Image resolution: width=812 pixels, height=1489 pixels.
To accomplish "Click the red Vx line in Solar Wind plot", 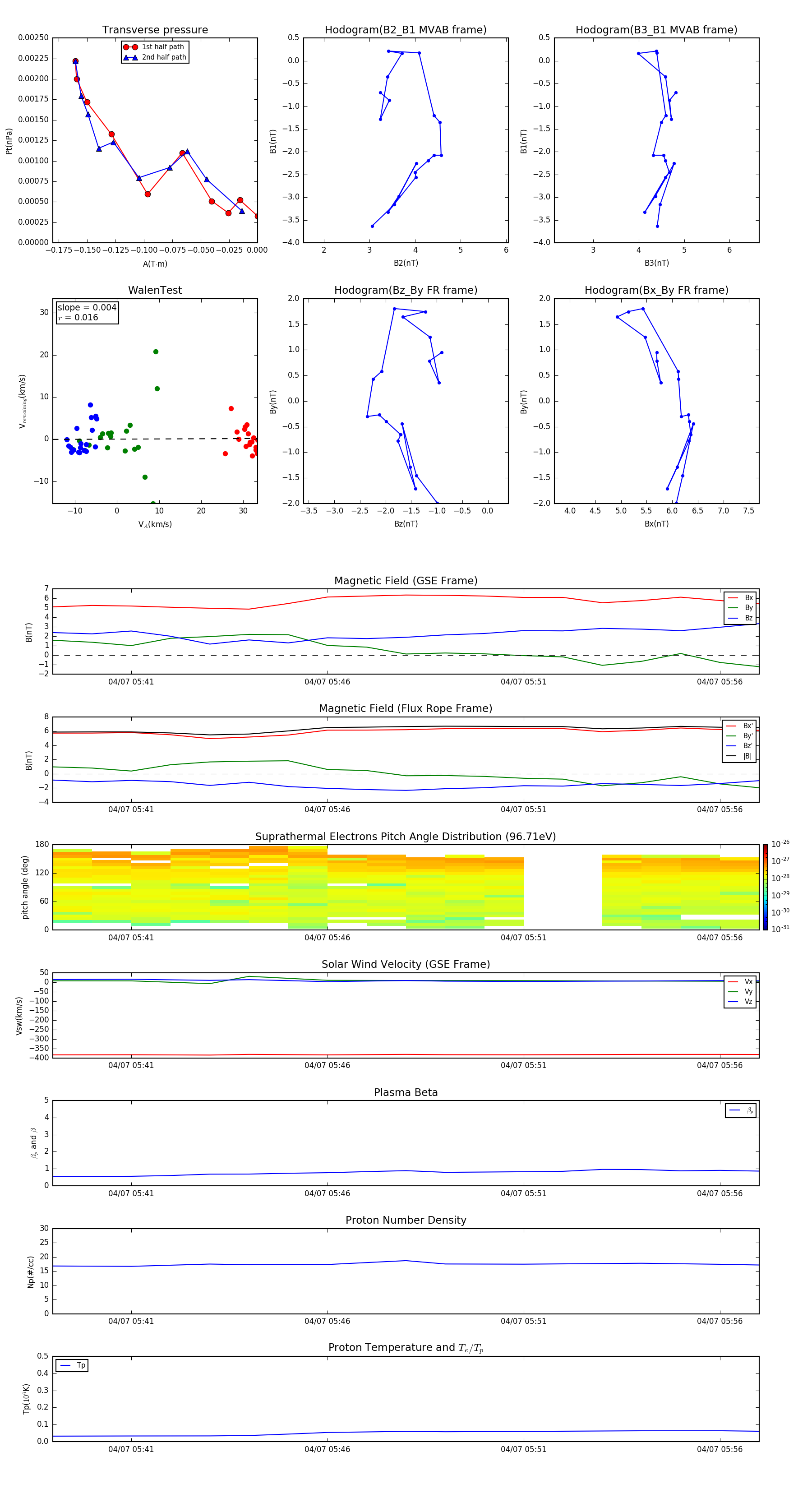I will (x=406, y=1055).
